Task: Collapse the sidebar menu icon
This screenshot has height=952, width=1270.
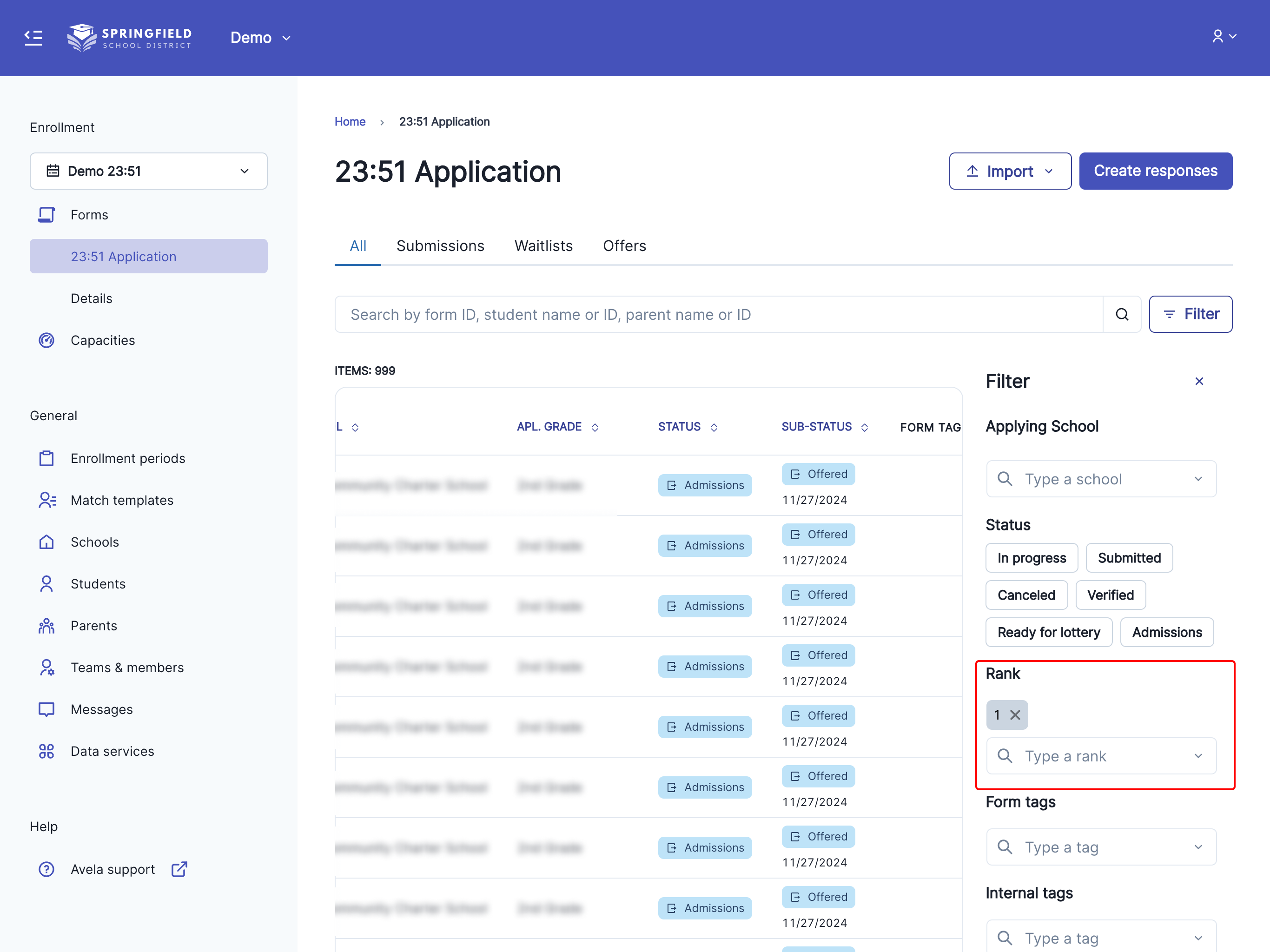Action: coord(33,38)
